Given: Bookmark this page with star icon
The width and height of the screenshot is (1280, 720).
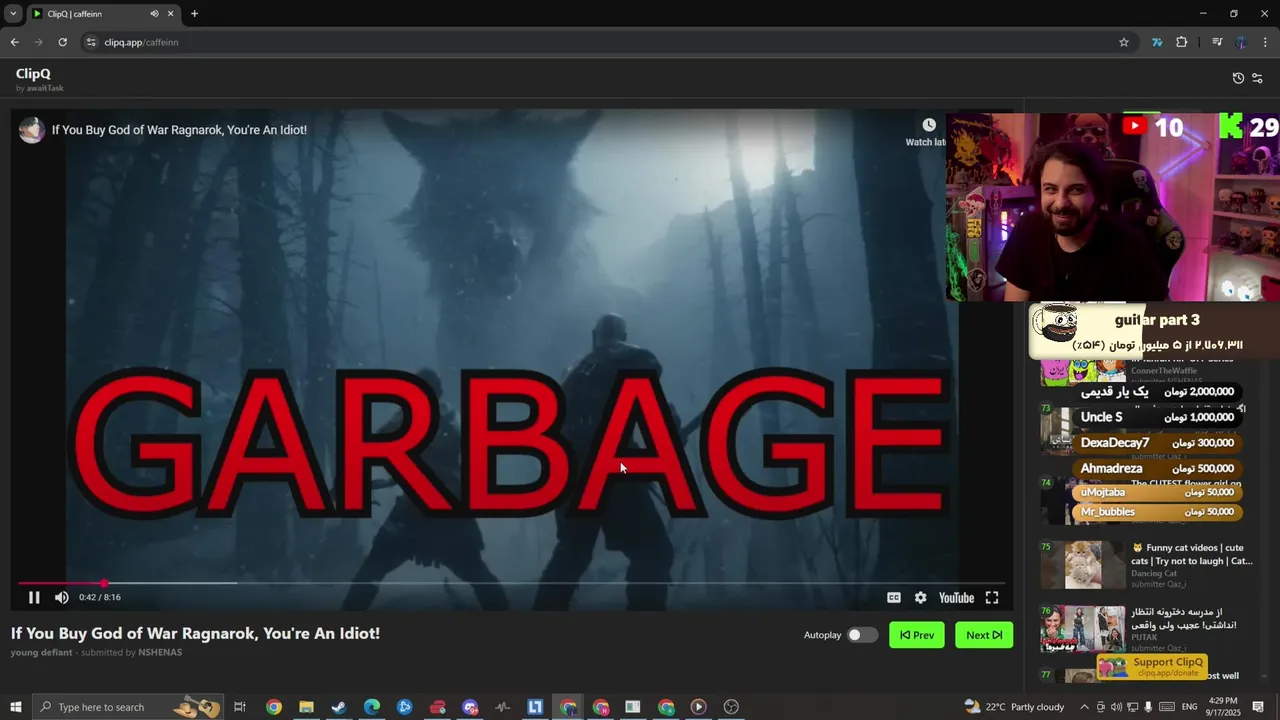Looking at the screenshot, I should pos(1124,42).
